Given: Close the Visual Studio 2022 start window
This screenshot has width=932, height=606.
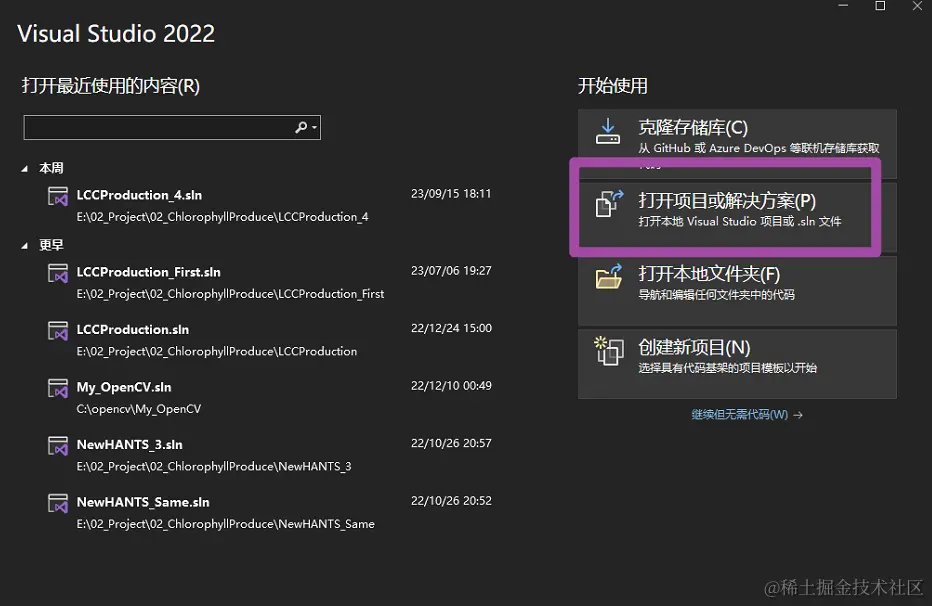Looking at the screenshot, I should 917,6.
